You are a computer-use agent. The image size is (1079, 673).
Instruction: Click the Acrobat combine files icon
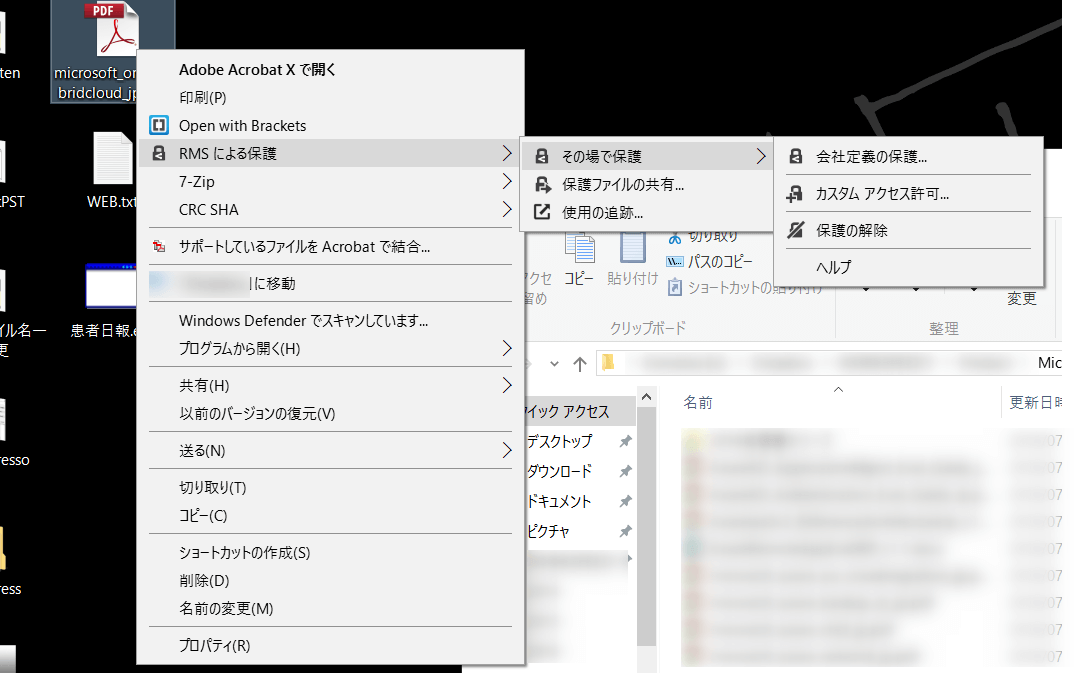pyautogui.click(x=158, y=246)
